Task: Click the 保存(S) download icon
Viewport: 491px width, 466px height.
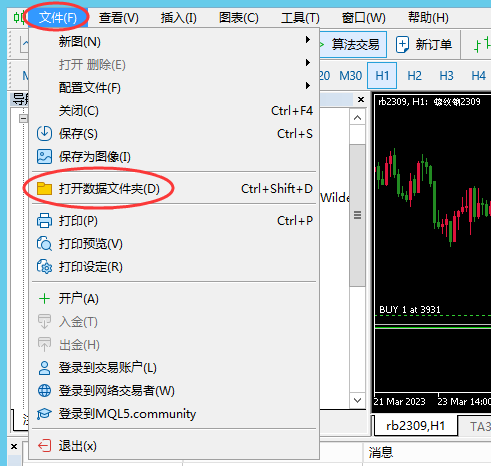Action: [44, 133]
